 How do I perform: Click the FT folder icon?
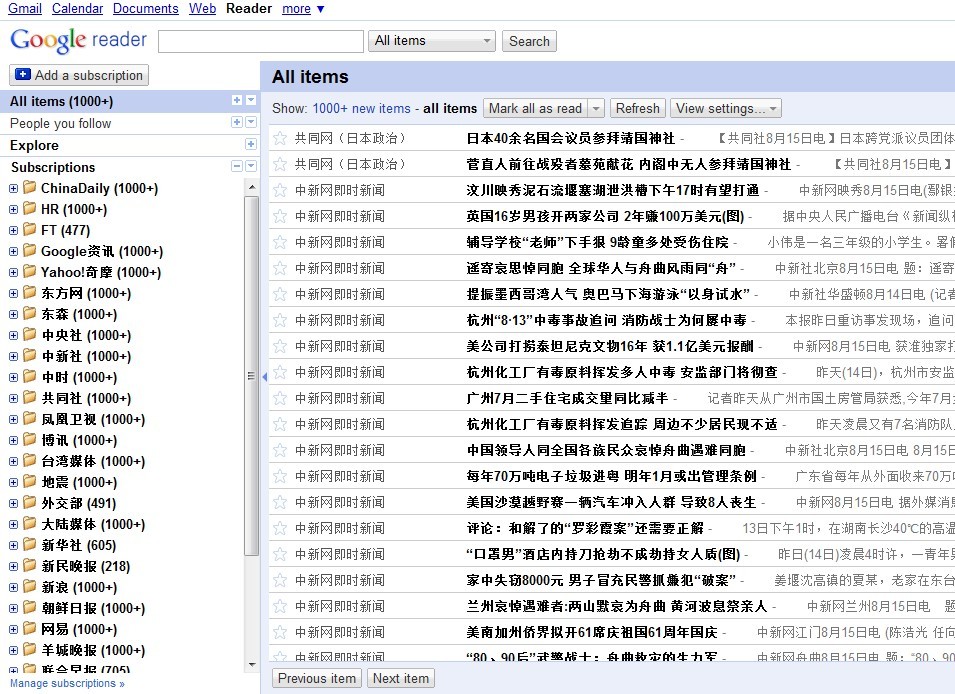coord(30,230)
